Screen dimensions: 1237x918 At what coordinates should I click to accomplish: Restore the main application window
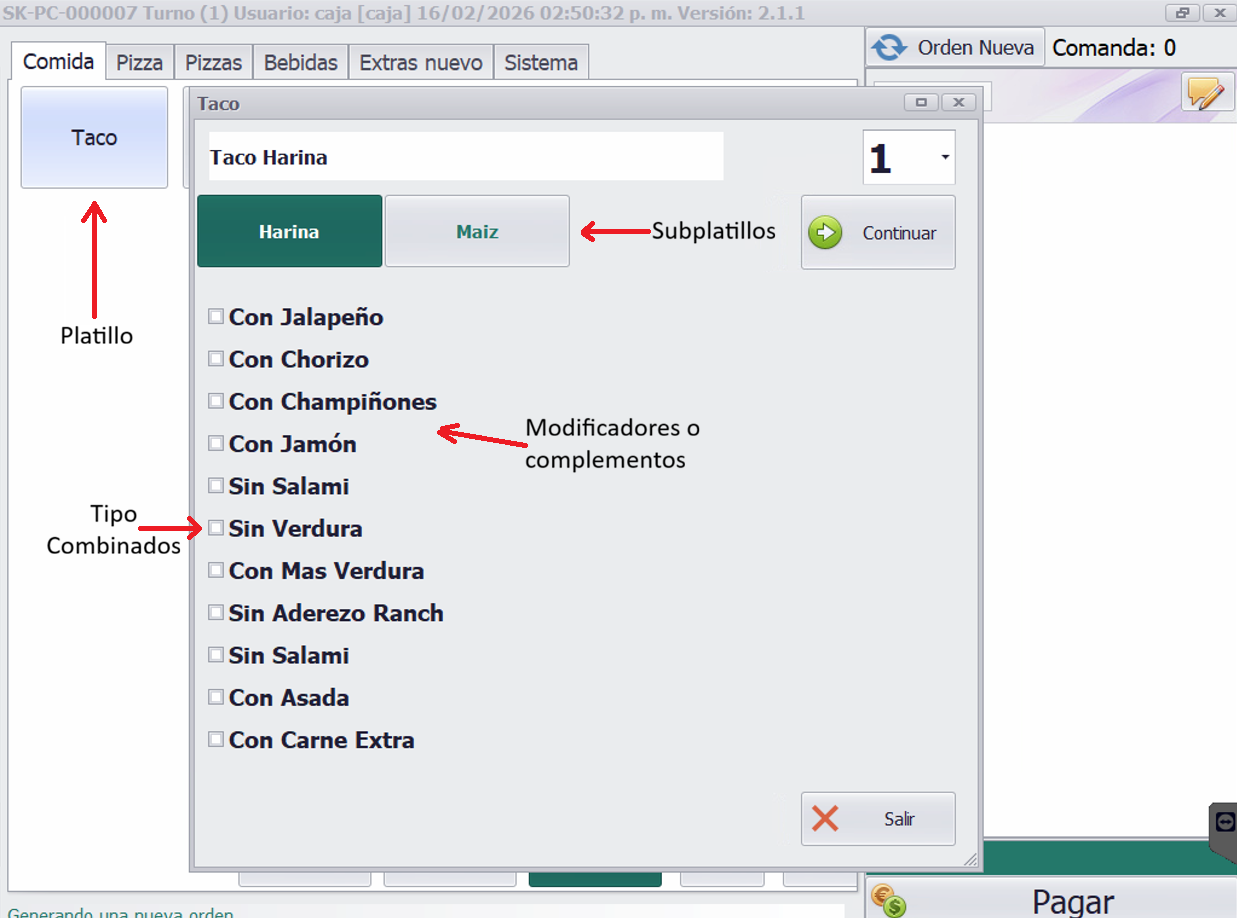(x=1183, y=13)
